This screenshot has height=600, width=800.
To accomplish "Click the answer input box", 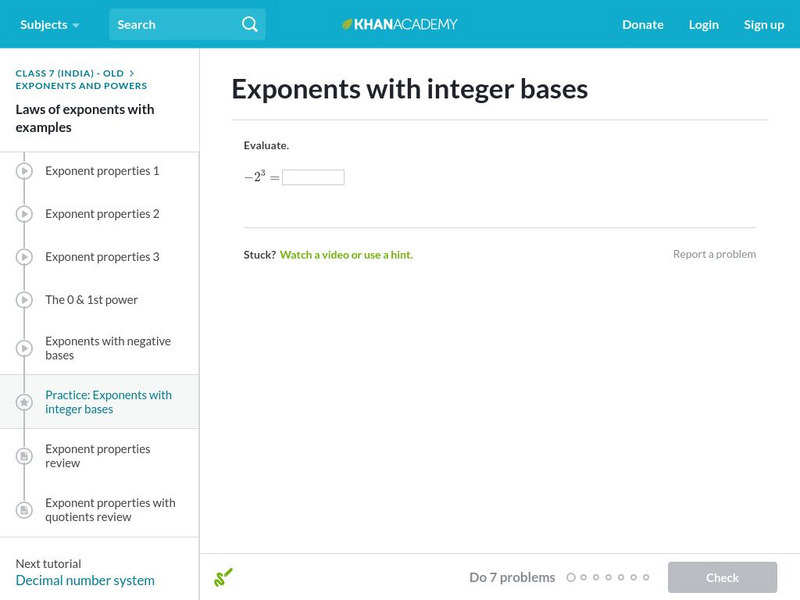I will (313, 177).
